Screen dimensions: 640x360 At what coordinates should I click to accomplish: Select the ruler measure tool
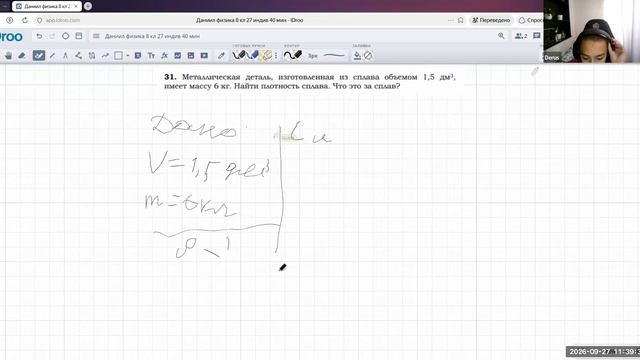(92, 56)
